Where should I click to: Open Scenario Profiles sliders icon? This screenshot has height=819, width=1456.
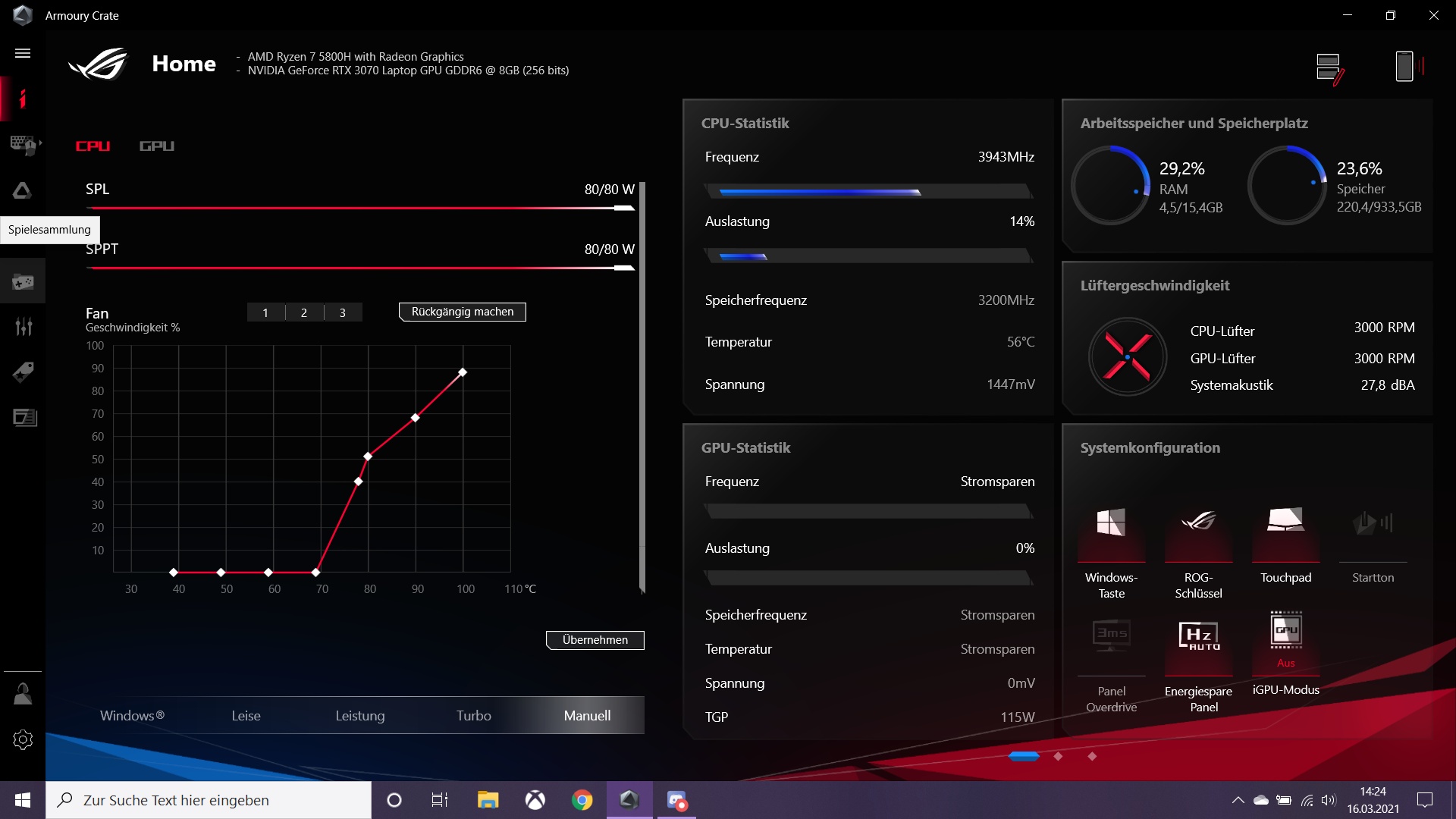click(24, 327)
